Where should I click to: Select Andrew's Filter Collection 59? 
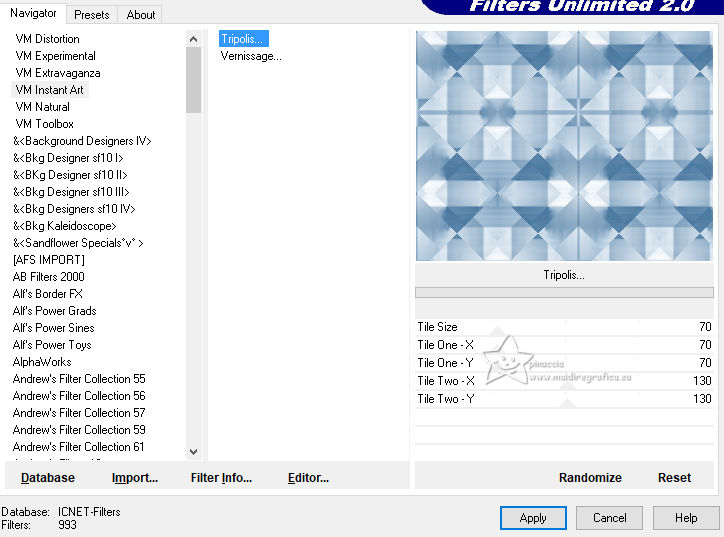(79, 430)
